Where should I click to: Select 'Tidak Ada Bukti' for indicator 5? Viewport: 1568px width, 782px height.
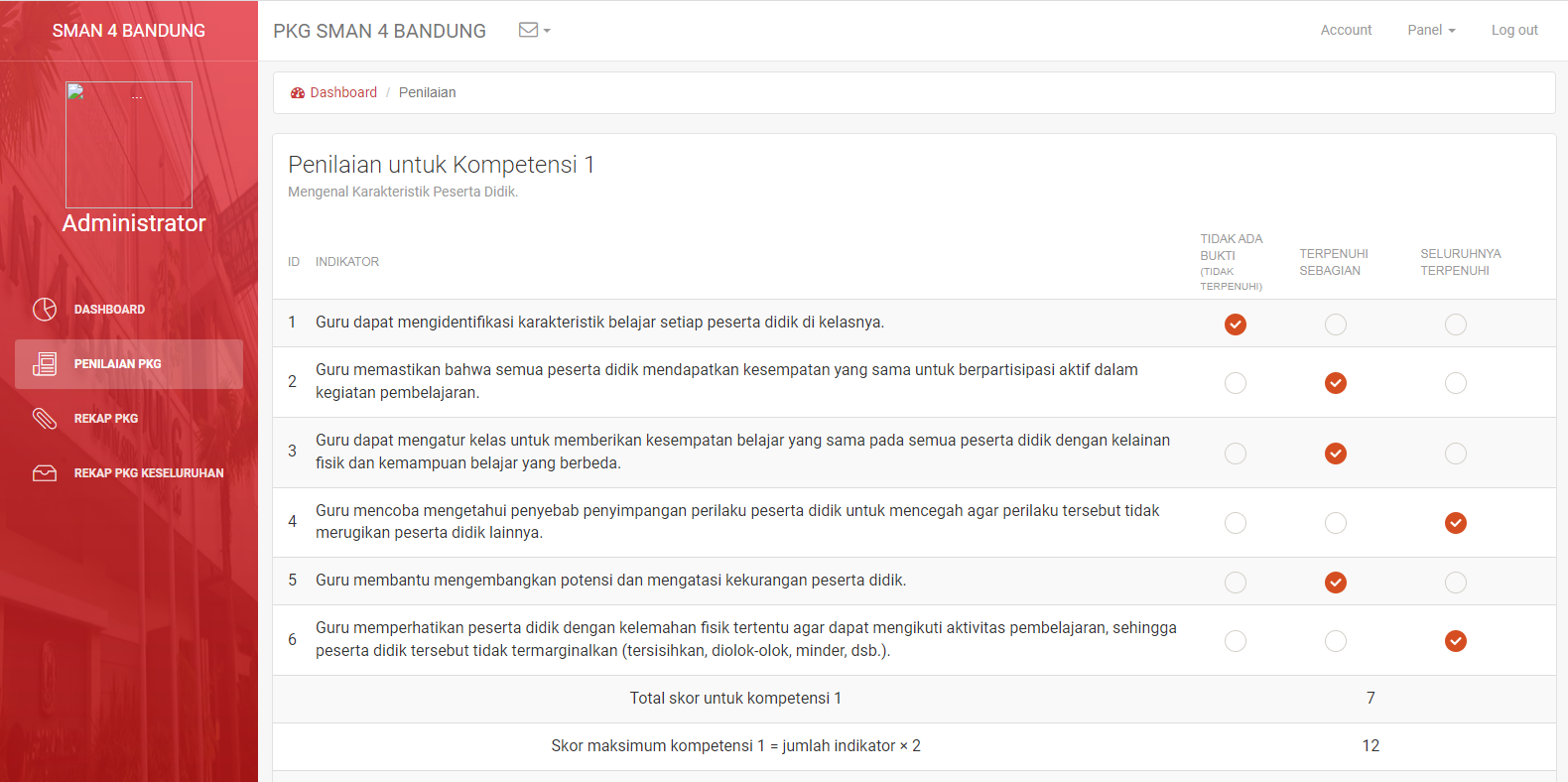1236,583
